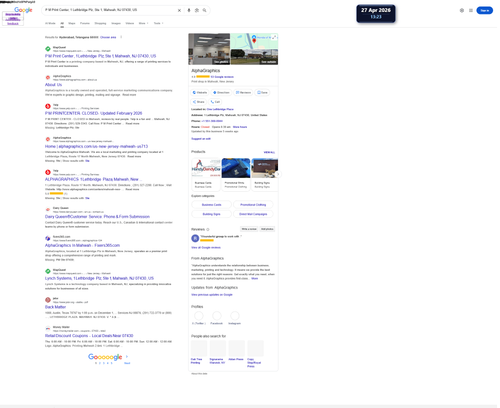Image resolution: width=500 pixels, height=408 pixels.
Task: Click the Google logo at top left
Action: (x=23, y=10)
